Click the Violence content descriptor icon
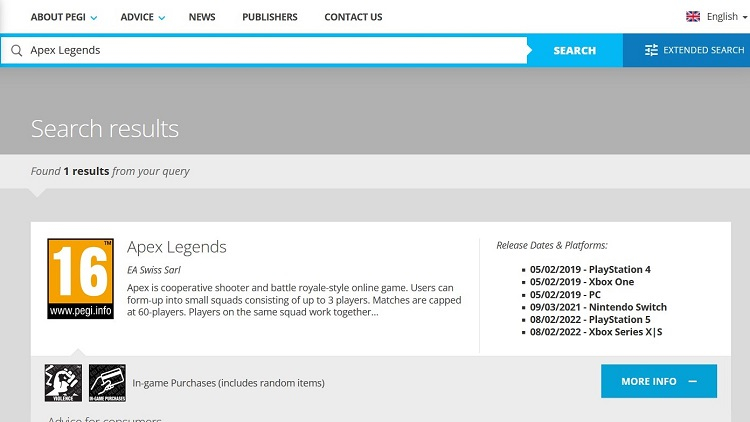 [x=63, y=383]
